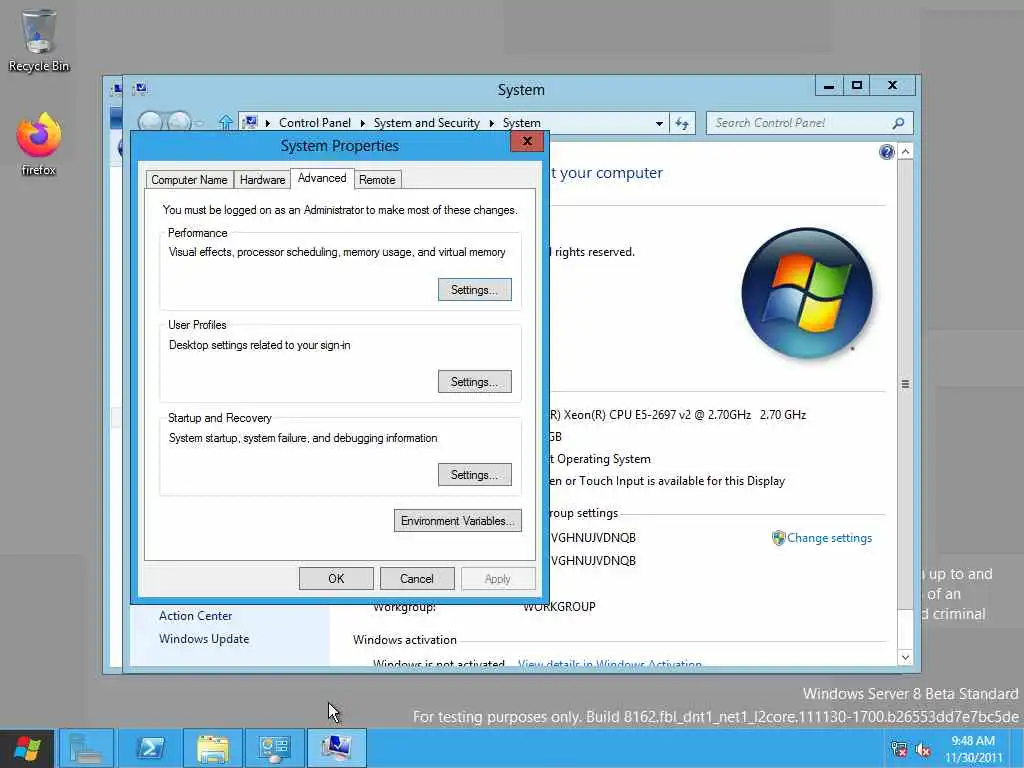Image resolution: width=1024 pixels, height=768 pixels.
Task: Open the Windows Update link
Action: (204, 639)
